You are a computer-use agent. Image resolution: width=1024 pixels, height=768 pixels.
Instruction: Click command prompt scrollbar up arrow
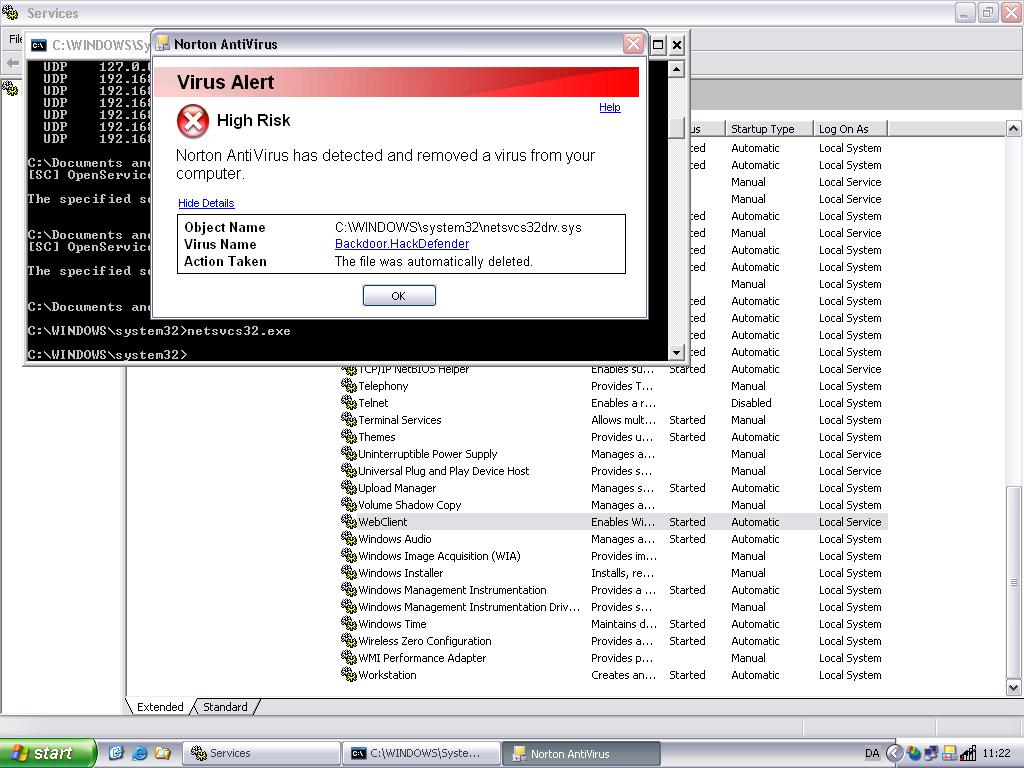coord(677,69)
